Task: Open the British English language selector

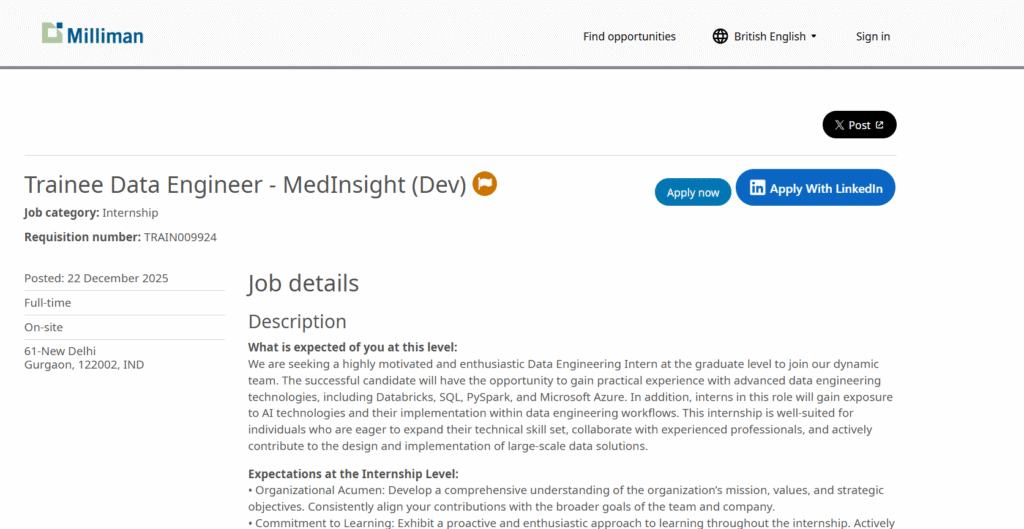Action: [769, 36]
